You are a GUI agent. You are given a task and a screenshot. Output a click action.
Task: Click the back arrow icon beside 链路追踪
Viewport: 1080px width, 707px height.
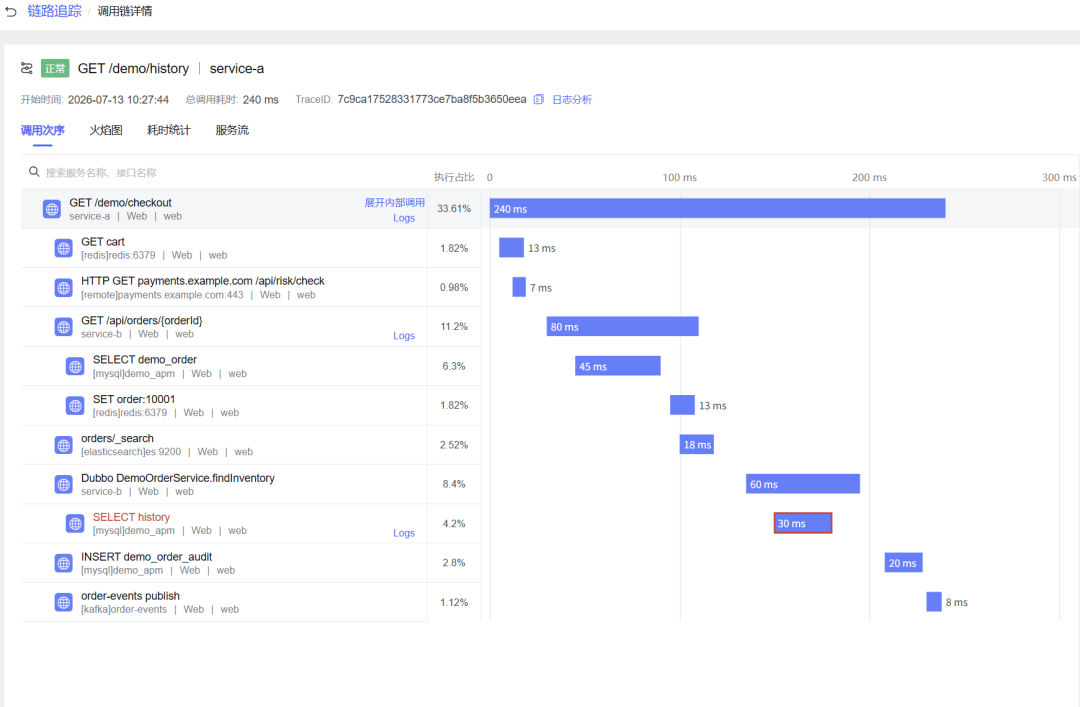tap(11, 12)
